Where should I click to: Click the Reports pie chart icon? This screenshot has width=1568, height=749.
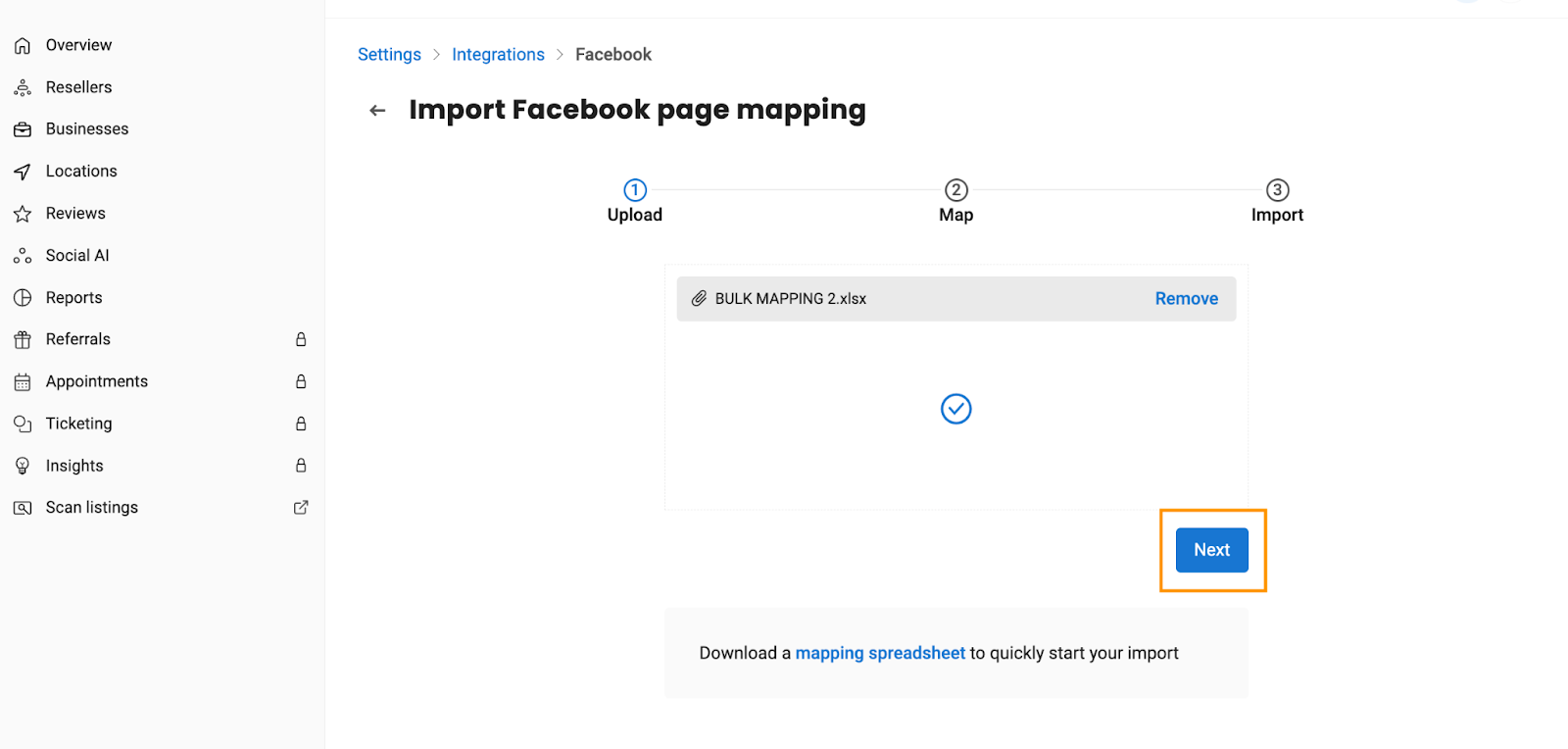pyautogui.click(x=23, y=298)
